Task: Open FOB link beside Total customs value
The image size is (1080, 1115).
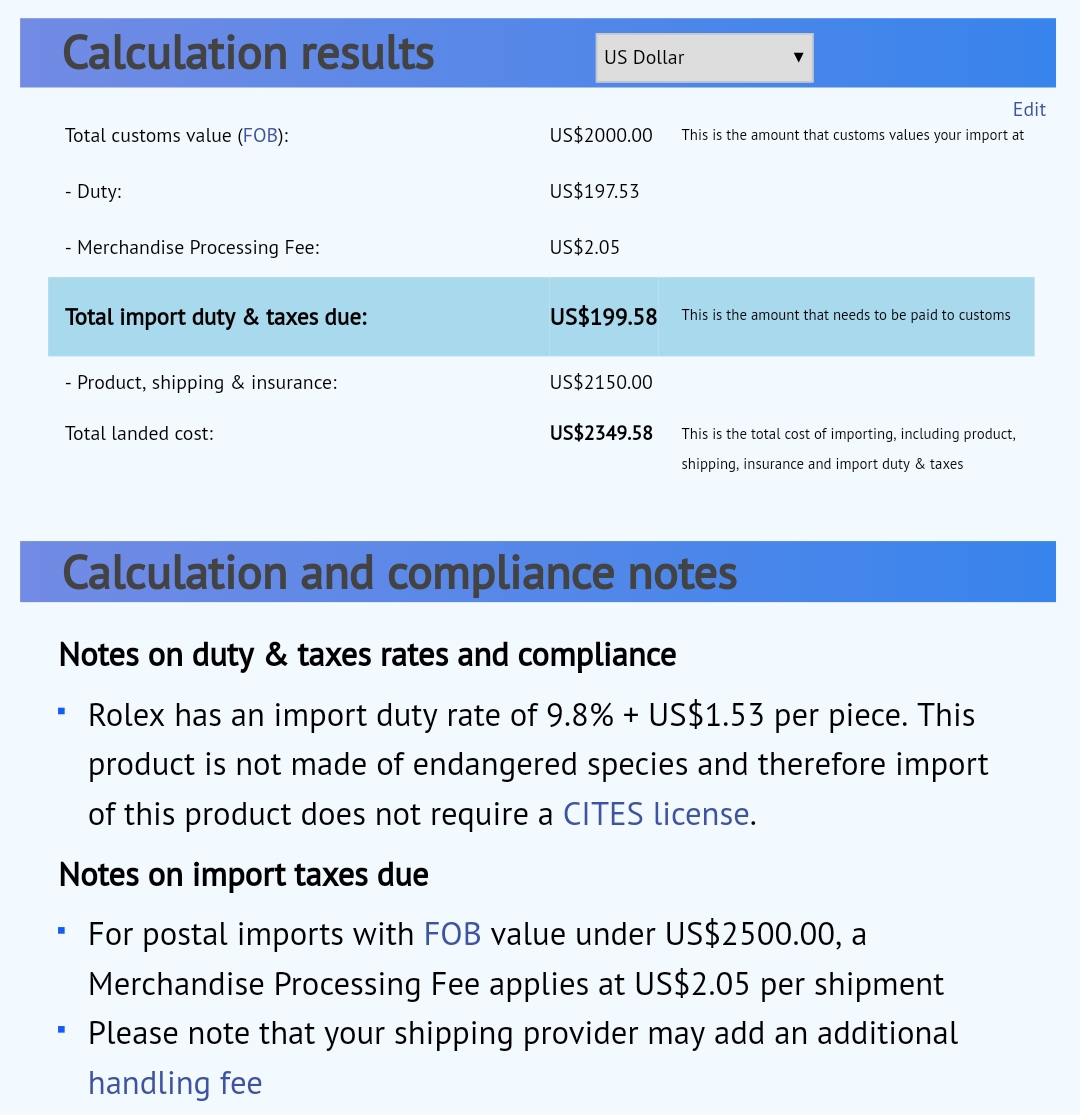Action: pos(260,136)
